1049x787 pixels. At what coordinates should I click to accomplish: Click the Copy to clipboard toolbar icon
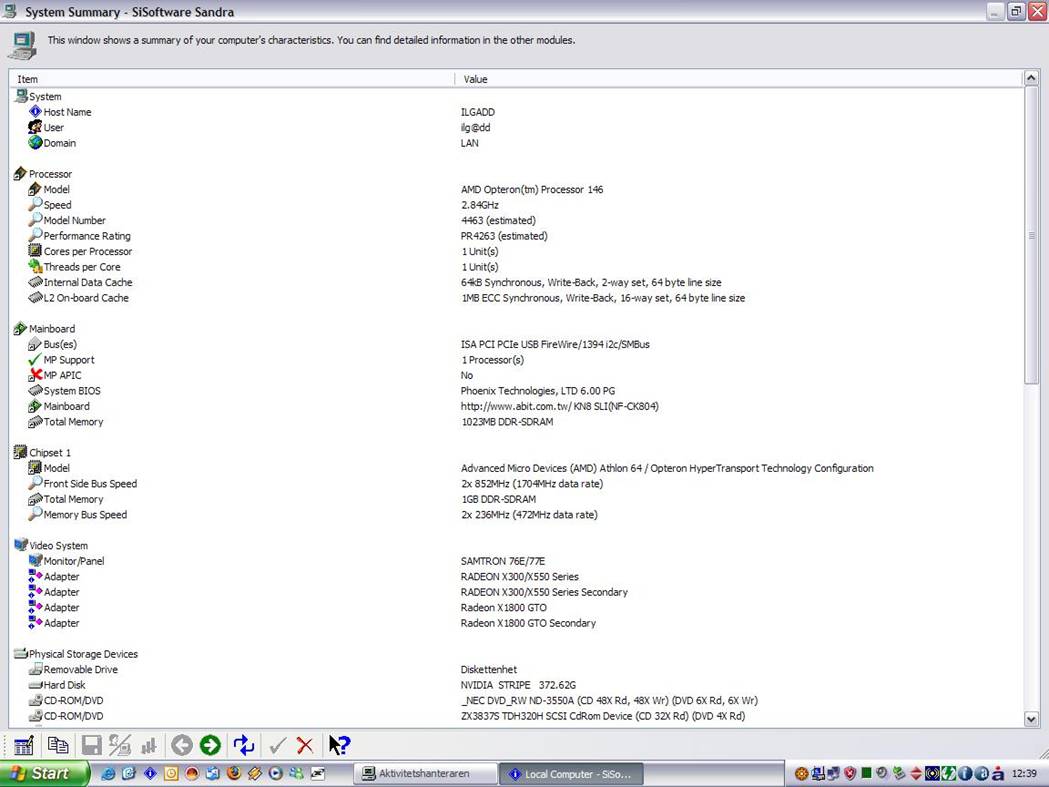click(58, 745)
